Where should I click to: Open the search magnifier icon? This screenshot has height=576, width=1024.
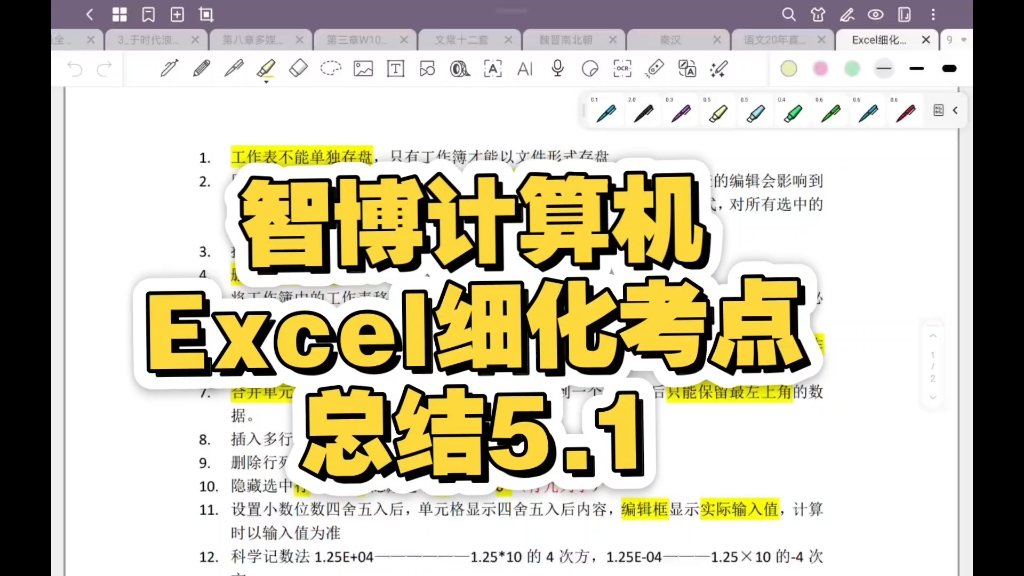tap(789, 14)
